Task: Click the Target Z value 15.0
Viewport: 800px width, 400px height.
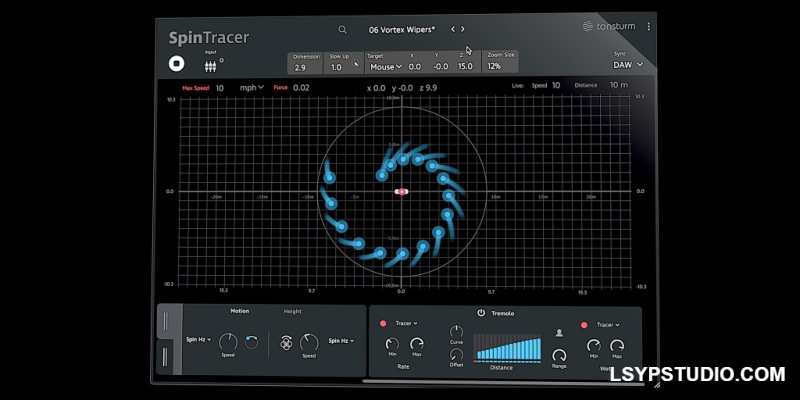Action: click(465, 66)
